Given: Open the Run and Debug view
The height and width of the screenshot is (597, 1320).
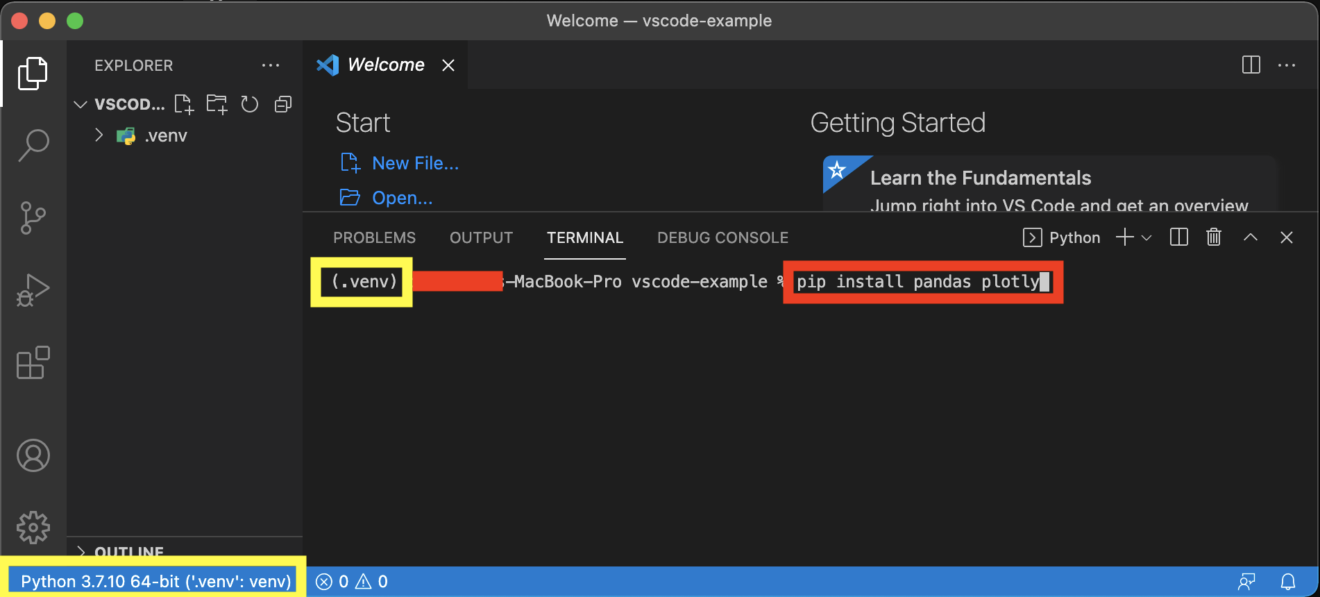Looking at the screenshot, I should pyautogui.click(x=33, y=290).
